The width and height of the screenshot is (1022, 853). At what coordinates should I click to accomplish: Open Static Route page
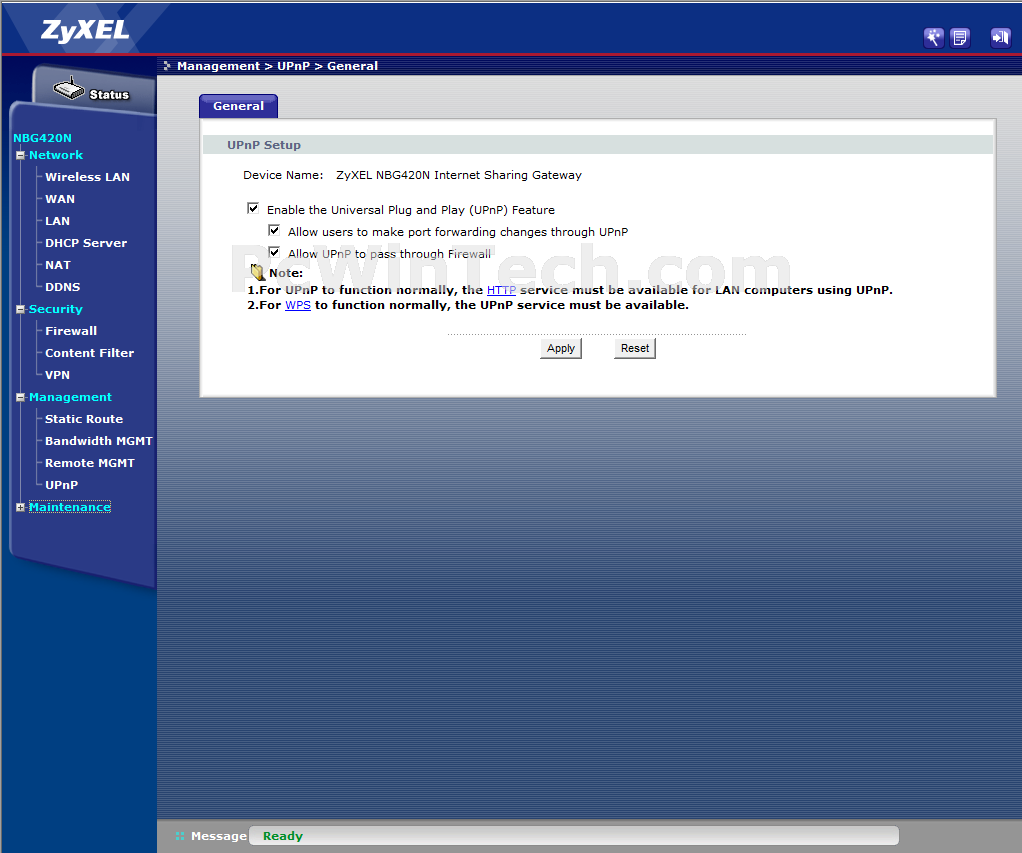84,419
